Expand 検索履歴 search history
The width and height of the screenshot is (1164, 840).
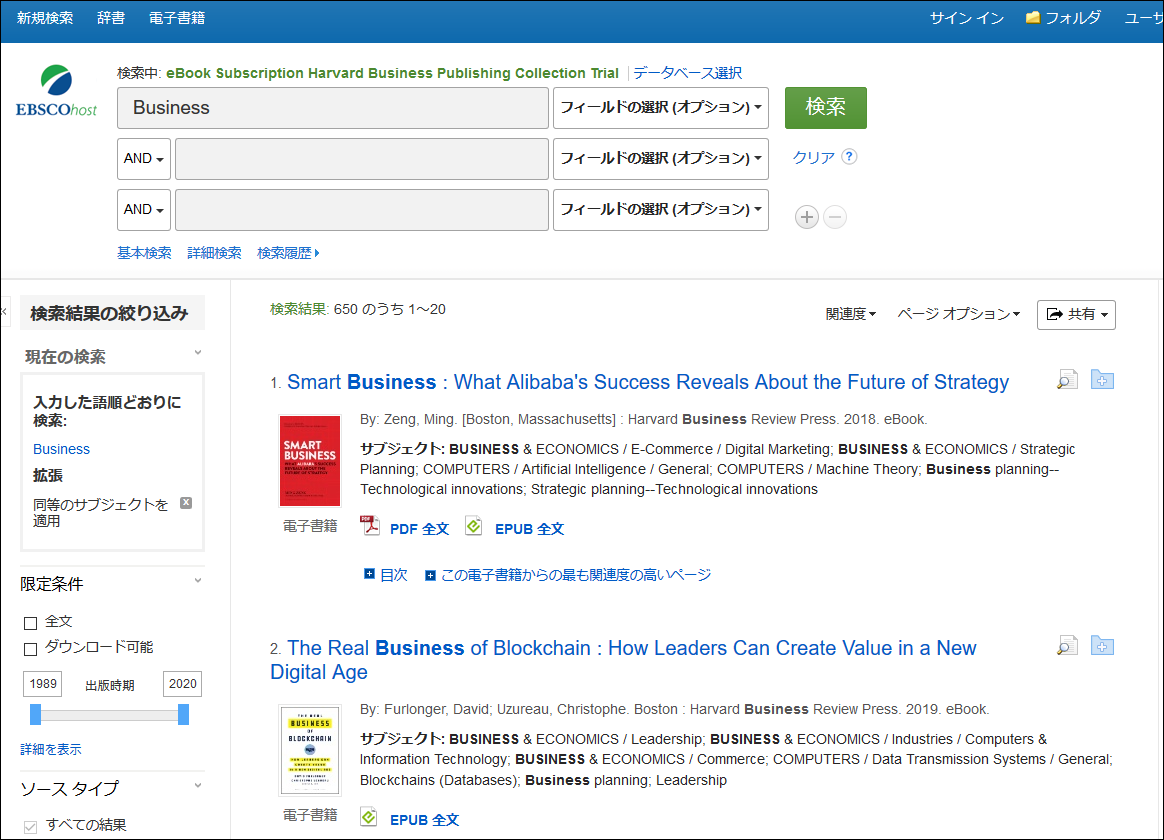click(x=288, y=253)
